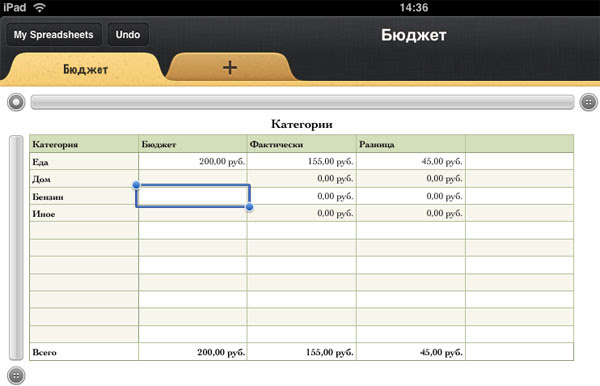Select the Фактически header cell
This screenshot has width=600, height=386.
302,144
